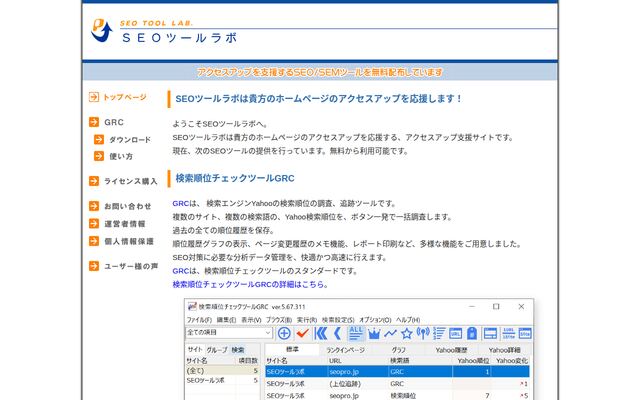Open the ファイル(F) menu
Screen dimensions: 640x400
[x=199, y=320]
